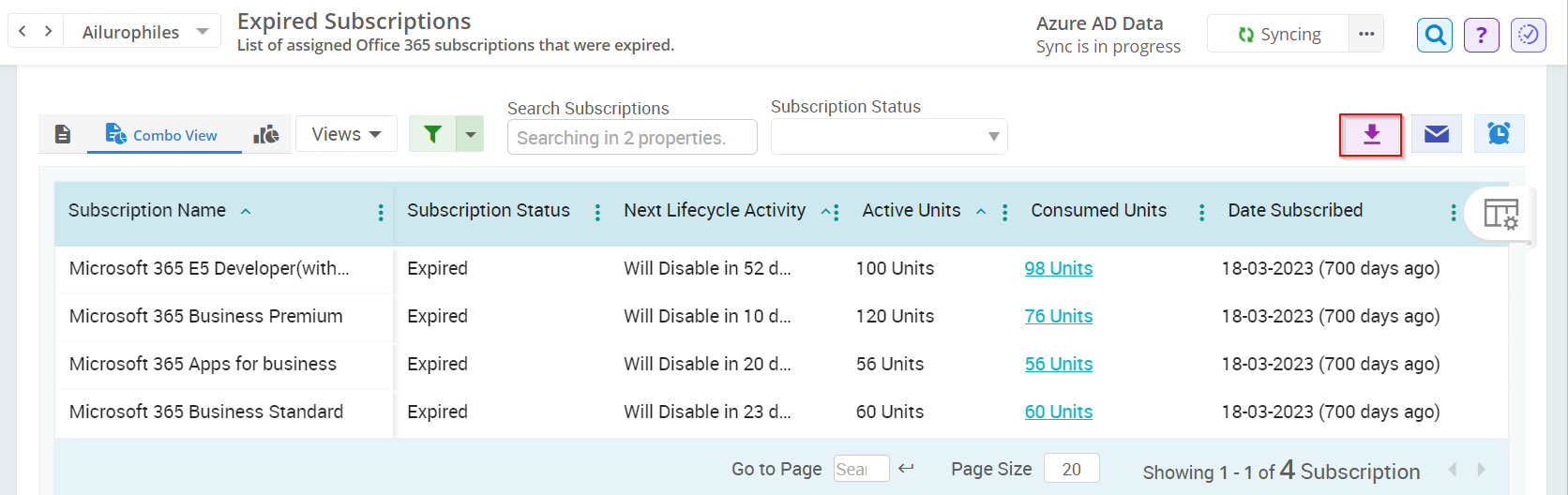Screen dimensions: 1568x495
Task: Open Next Lifecycle Activity column menu dots
Action: (x=836, y=213)
